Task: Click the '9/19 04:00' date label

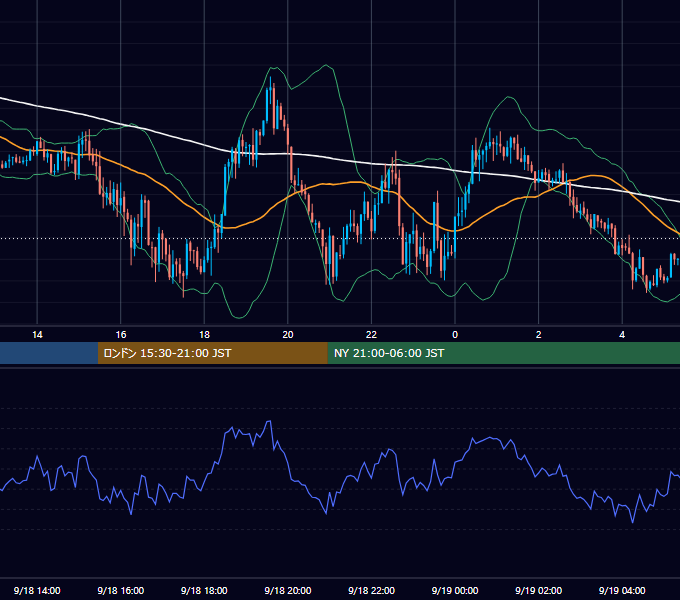Action: click(622, 590)
